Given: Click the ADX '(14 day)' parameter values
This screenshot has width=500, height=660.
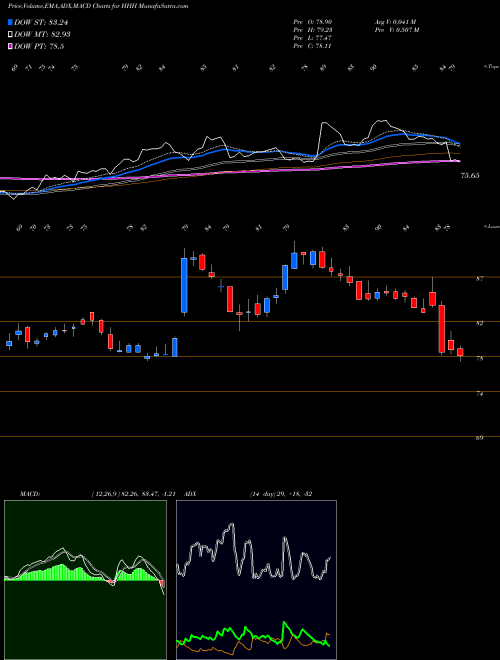Looking at the screenshot, I should (281, 494).
